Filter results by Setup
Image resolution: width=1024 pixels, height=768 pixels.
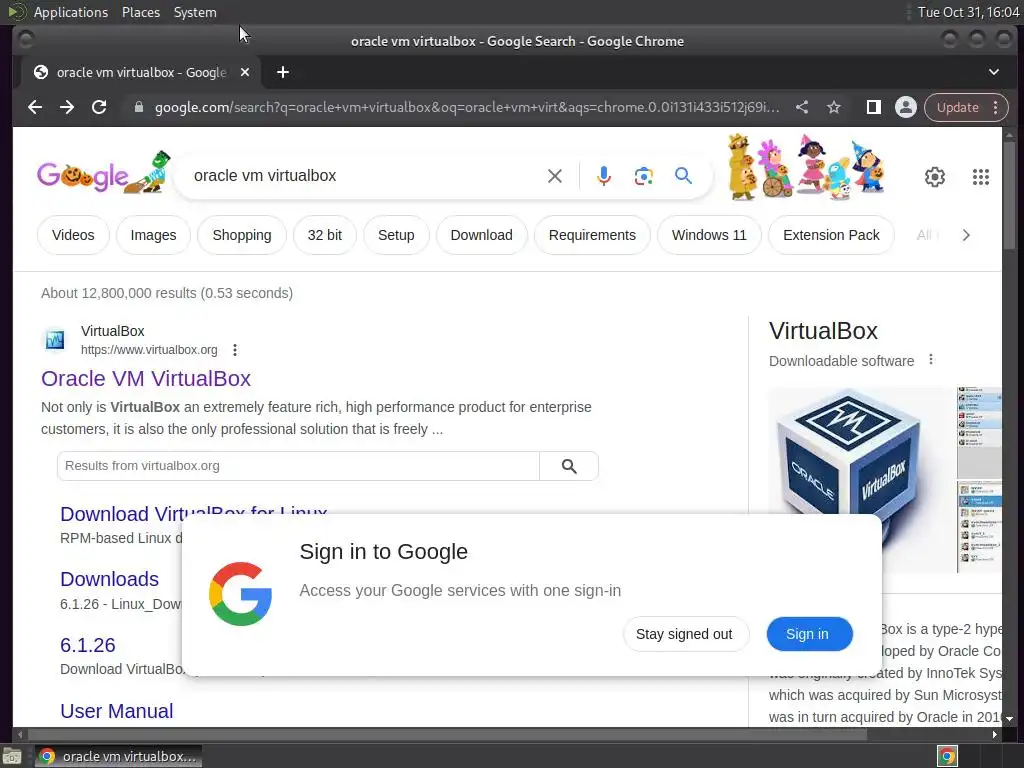click(396, 235)
